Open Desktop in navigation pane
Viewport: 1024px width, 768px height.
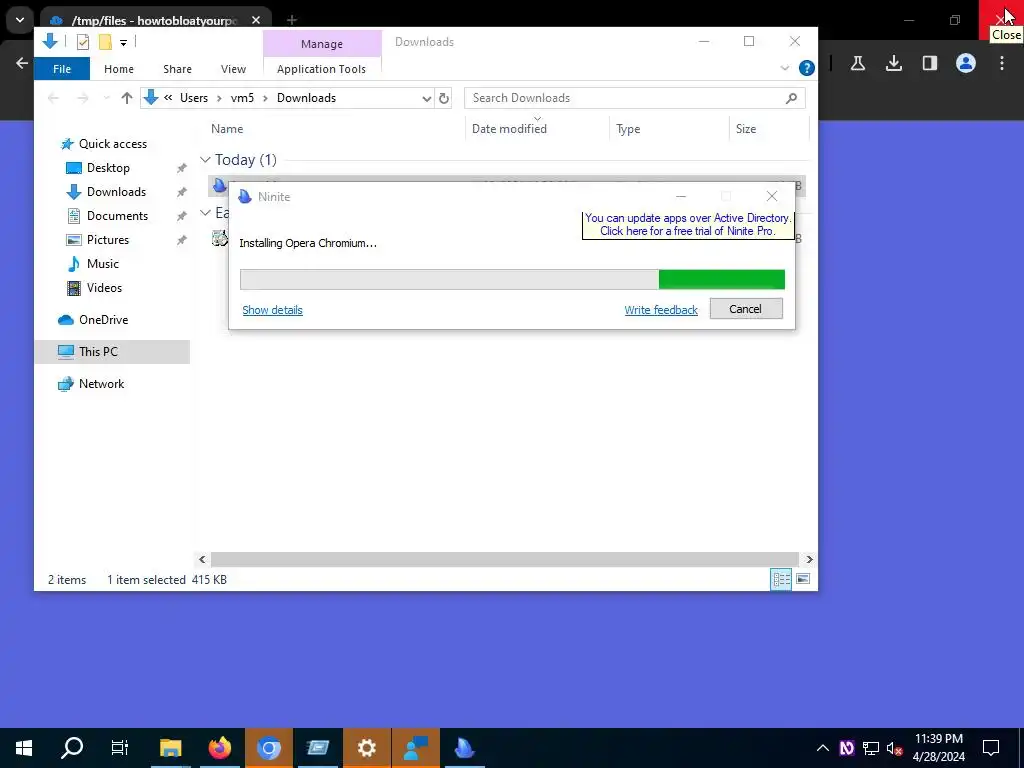(x=108, y=168)
